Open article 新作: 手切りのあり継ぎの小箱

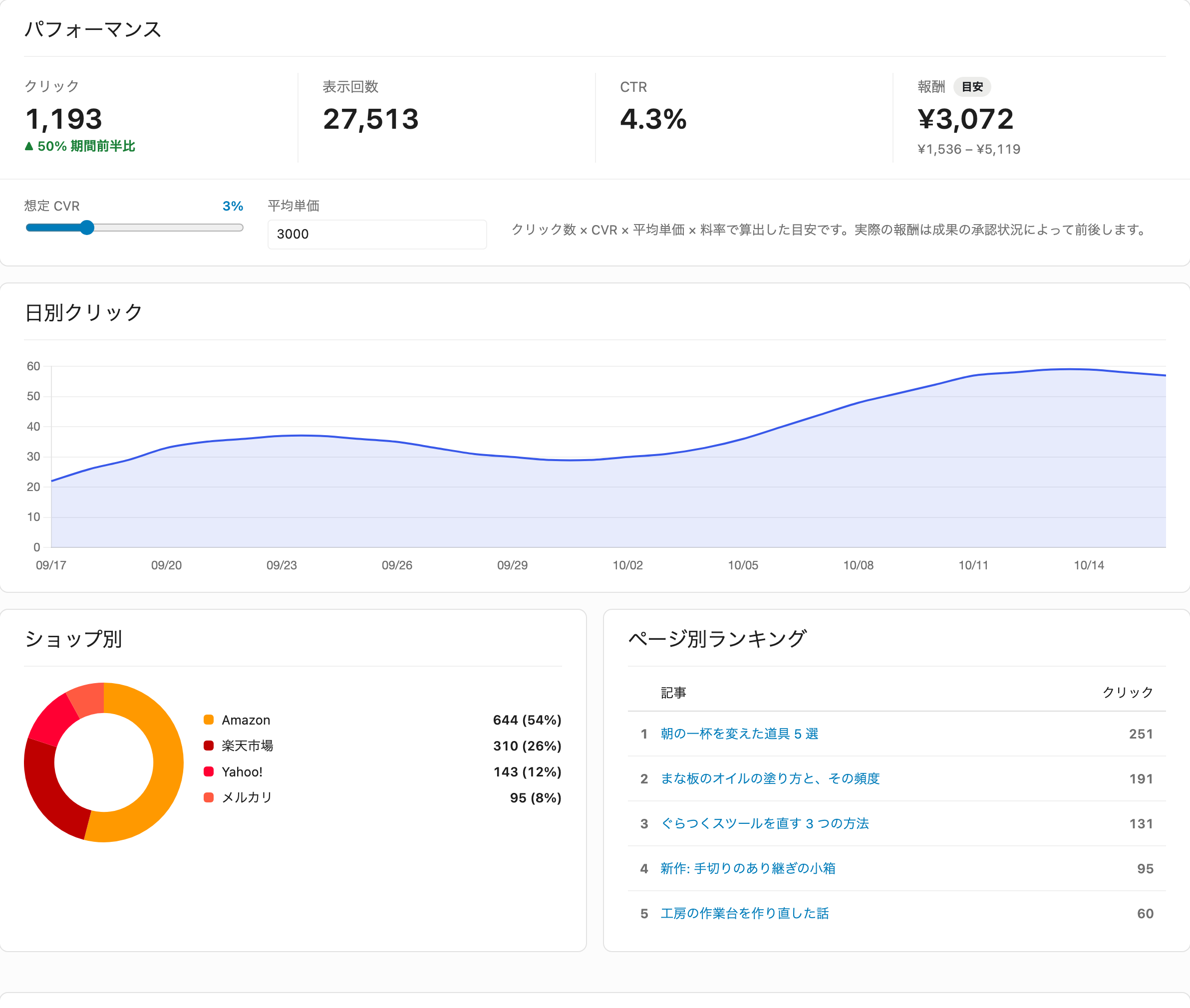tap(748, 868)
